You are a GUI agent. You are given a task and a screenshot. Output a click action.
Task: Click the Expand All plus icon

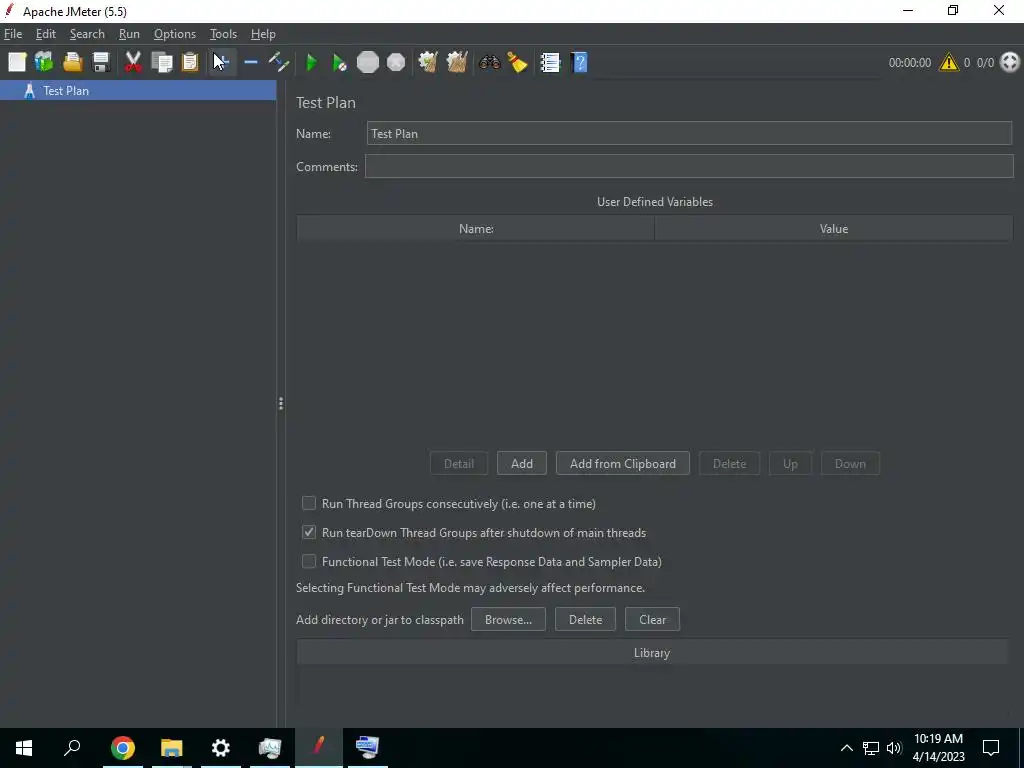pos(222,62)
